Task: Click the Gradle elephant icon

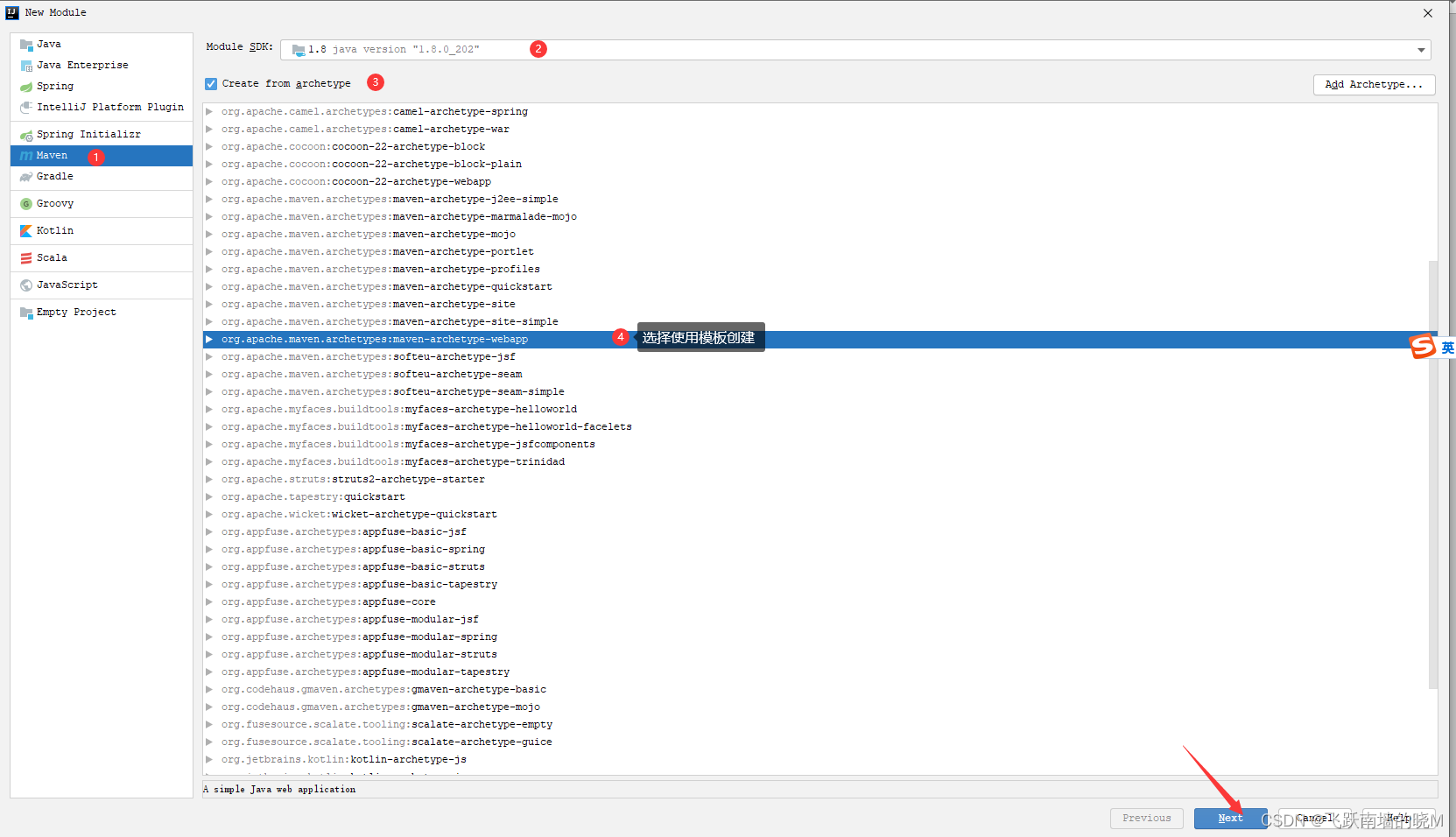Action: point(26,177)
